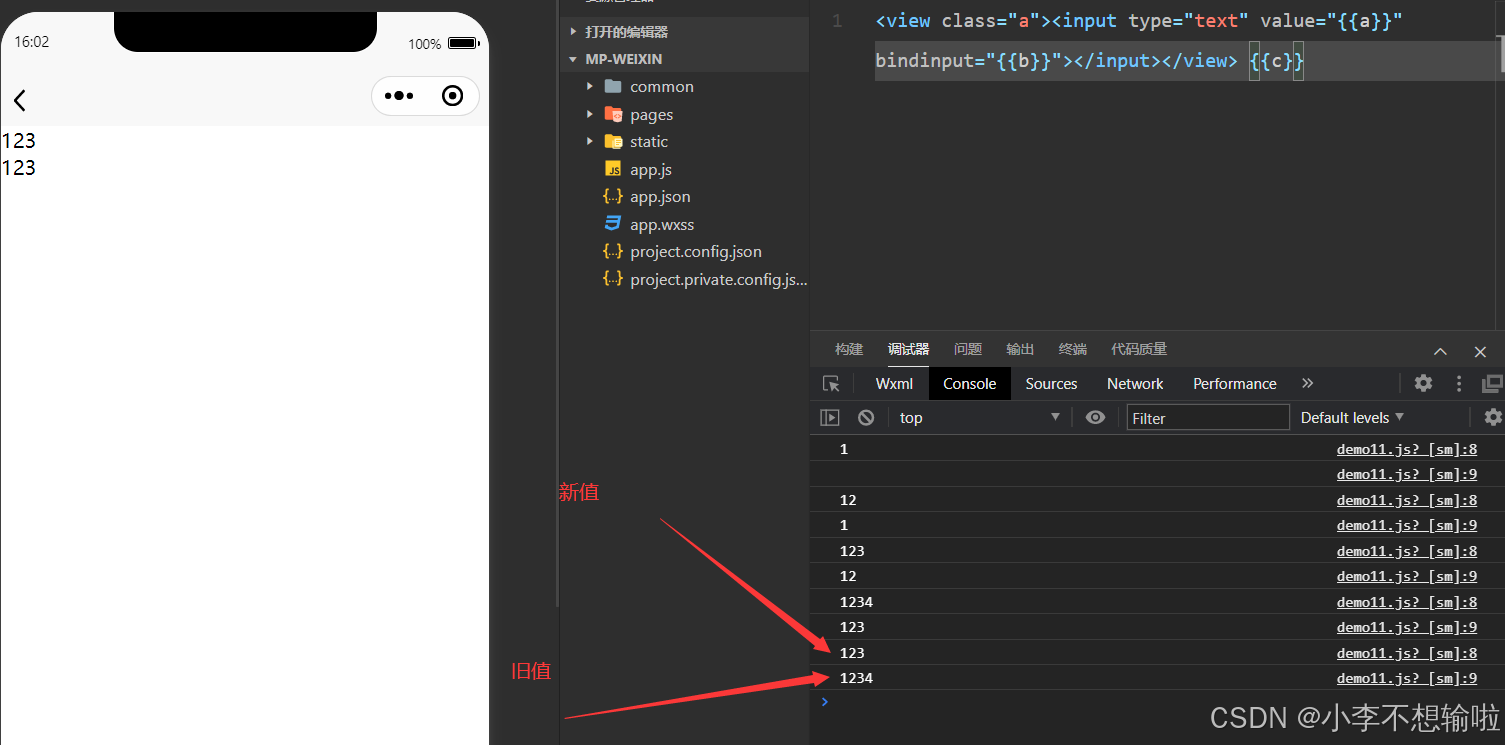Click the {{c}} expression in editor

click(x=1276, y=60)
